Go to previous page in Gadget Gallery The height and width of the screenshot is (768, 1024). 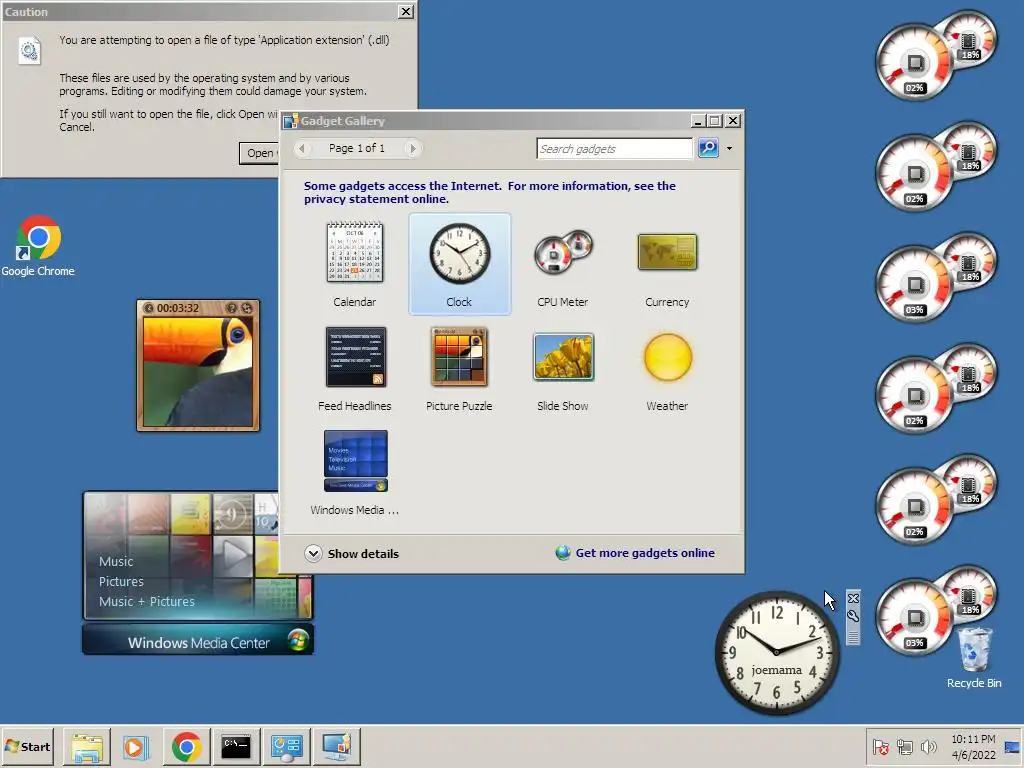coord(302,148)
